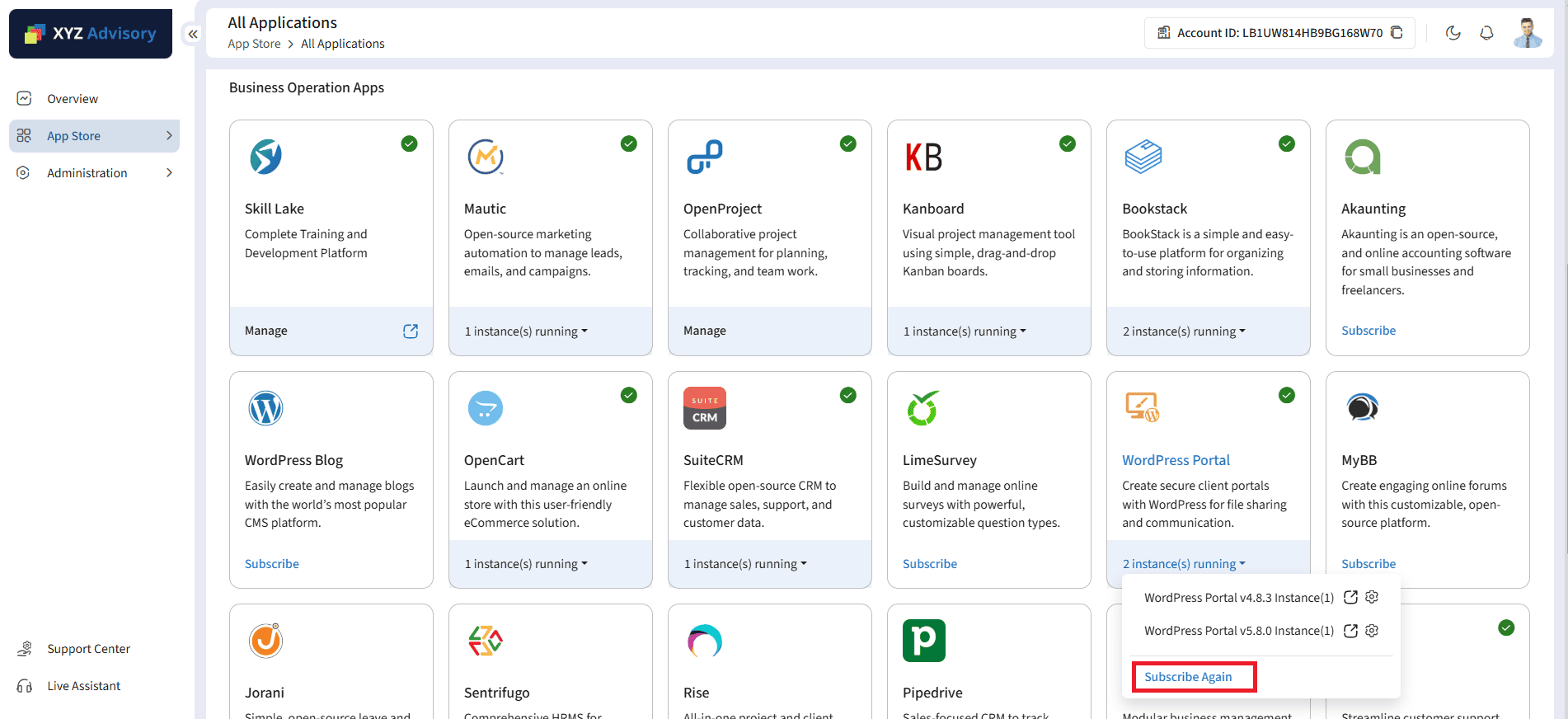Click the green checkmark on Mautic card
Viewport: 1568px width, 719px height.
[629, 144]
